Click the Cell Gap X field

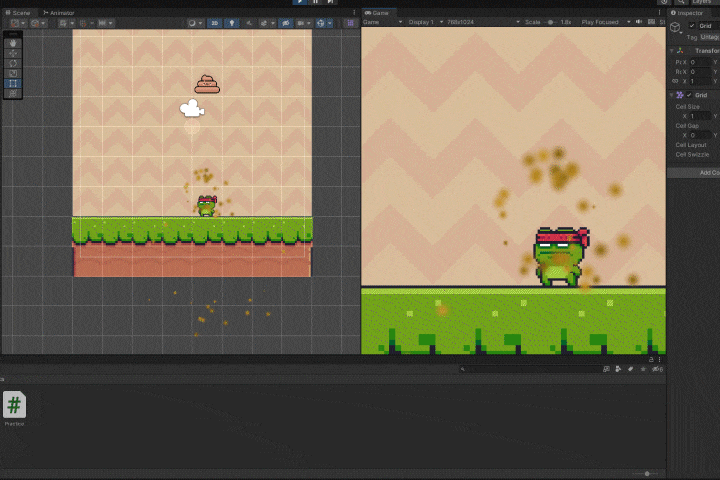click(700, 135)
